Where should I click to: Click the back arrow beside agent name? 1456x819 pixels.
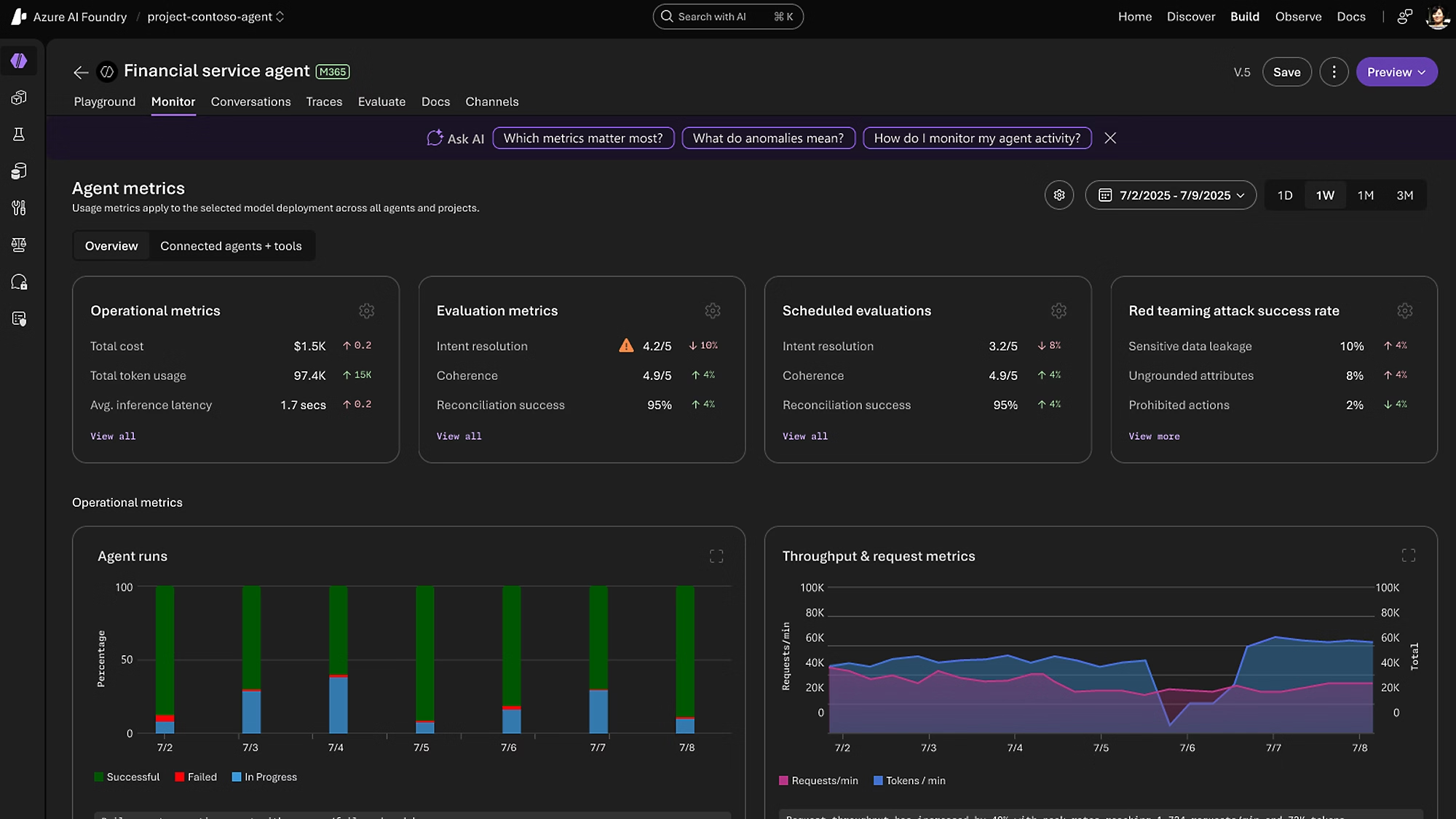[x=81, y=72]
